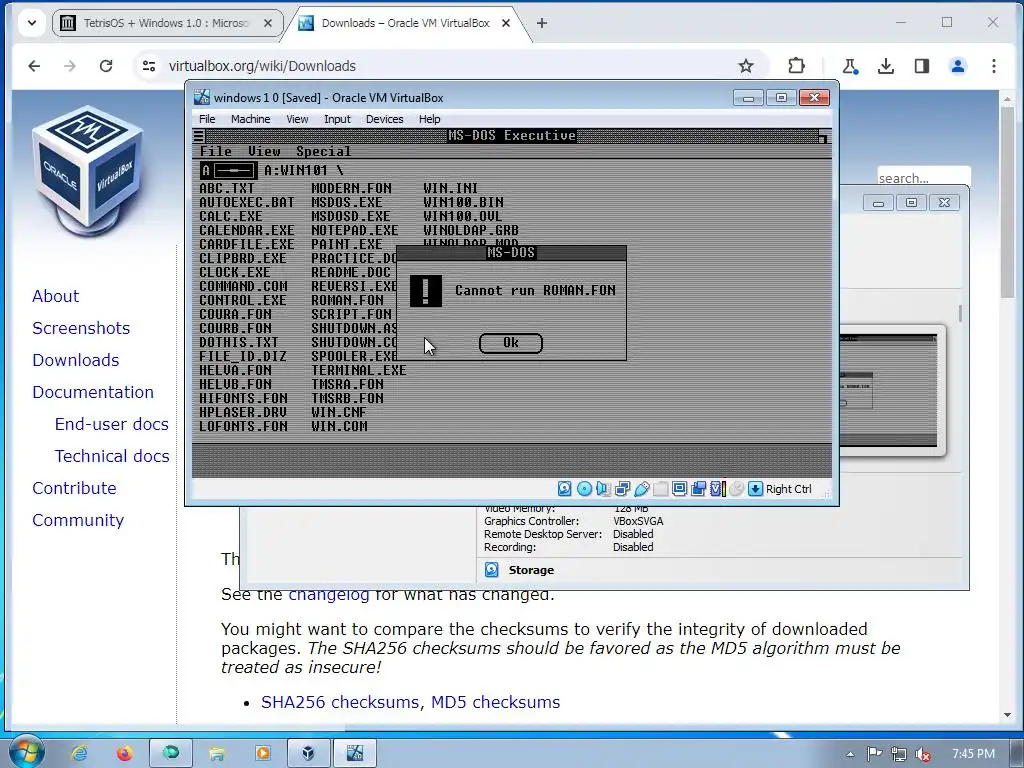This screenshot has width=1024, height=768.
Task: Open the Chrome profile avatar
Action: pyautogui.click(x=958, y=66)
